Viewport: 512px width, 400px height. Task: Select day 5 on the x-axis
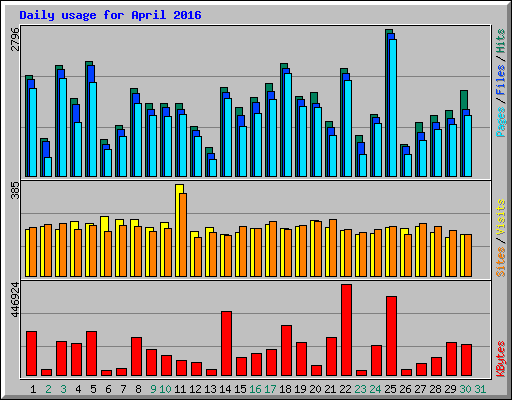(93, 389)
